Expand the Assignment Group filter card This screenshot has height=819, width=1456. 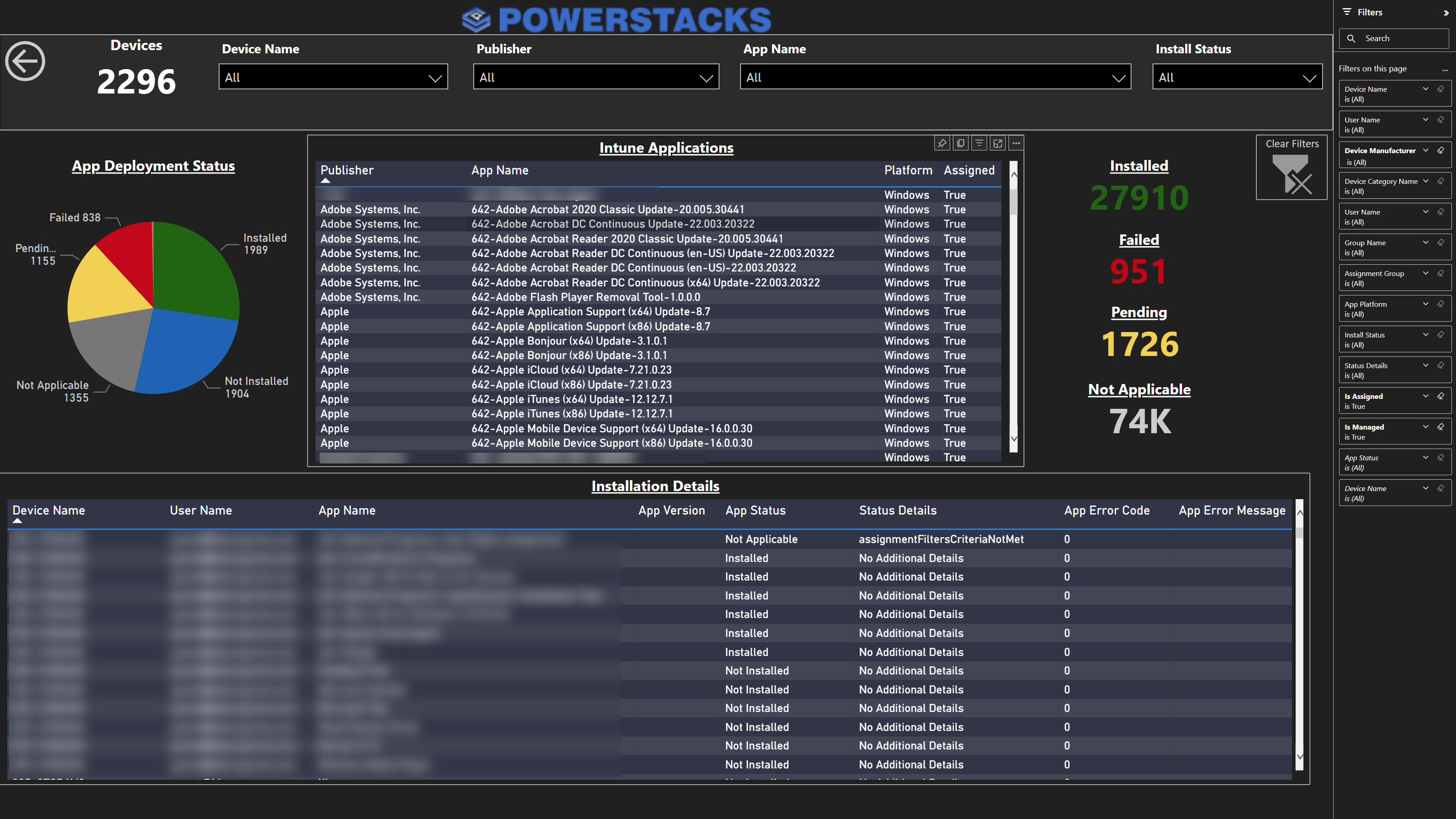tap(1425, 273)
